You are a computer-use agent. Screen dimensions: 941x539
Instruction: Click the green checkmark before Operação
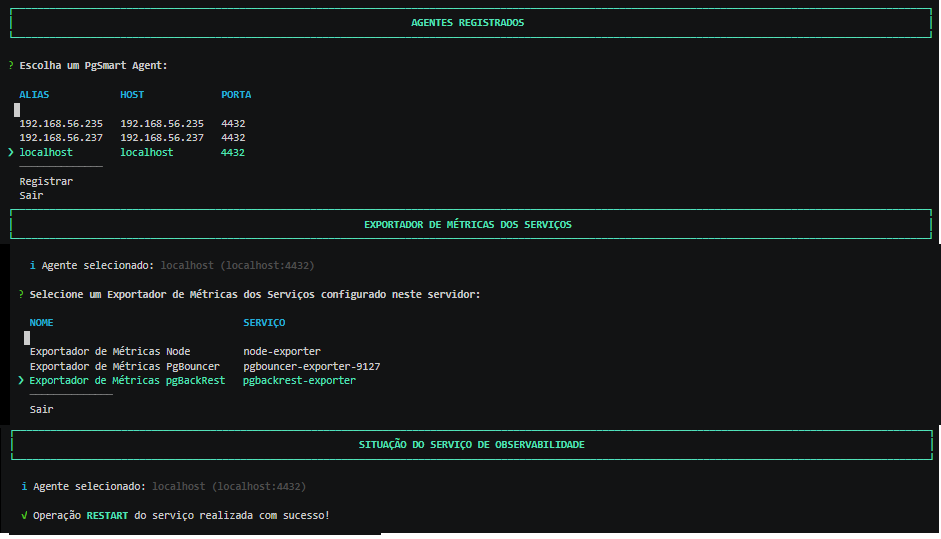coord(24,516)
